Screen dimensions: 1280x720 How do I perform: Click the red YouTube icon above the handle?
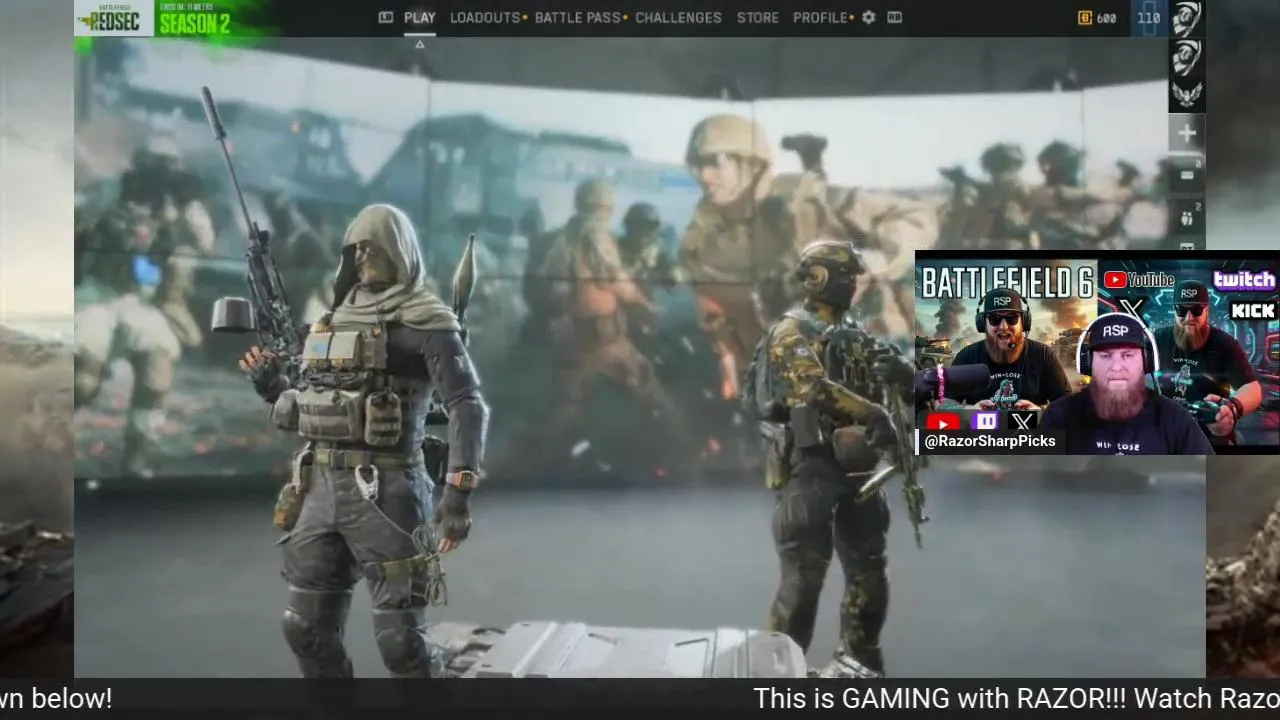coord(943,421)
